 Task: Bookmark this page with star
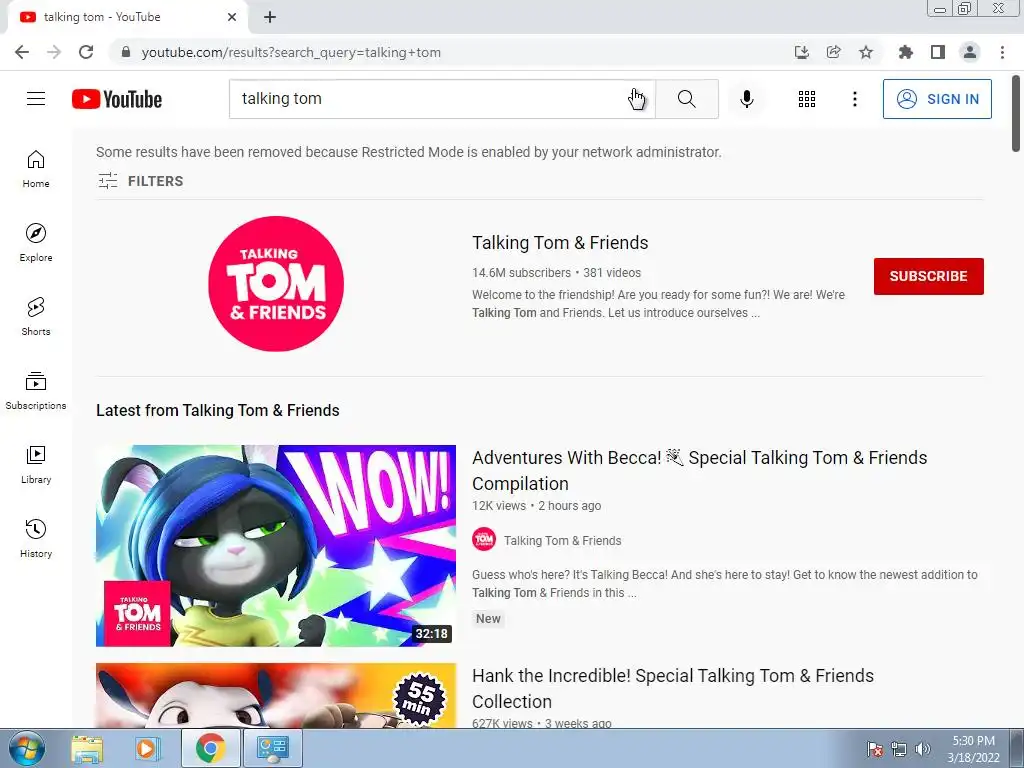click(866, 52)
